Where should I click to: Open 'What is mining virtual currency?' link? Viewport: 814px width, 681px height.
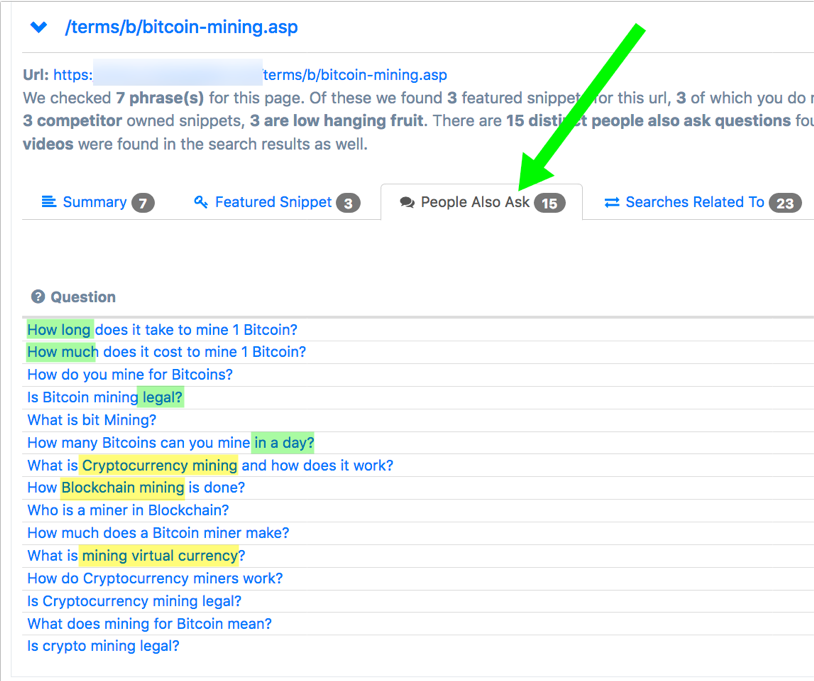(x=136, y=556)
